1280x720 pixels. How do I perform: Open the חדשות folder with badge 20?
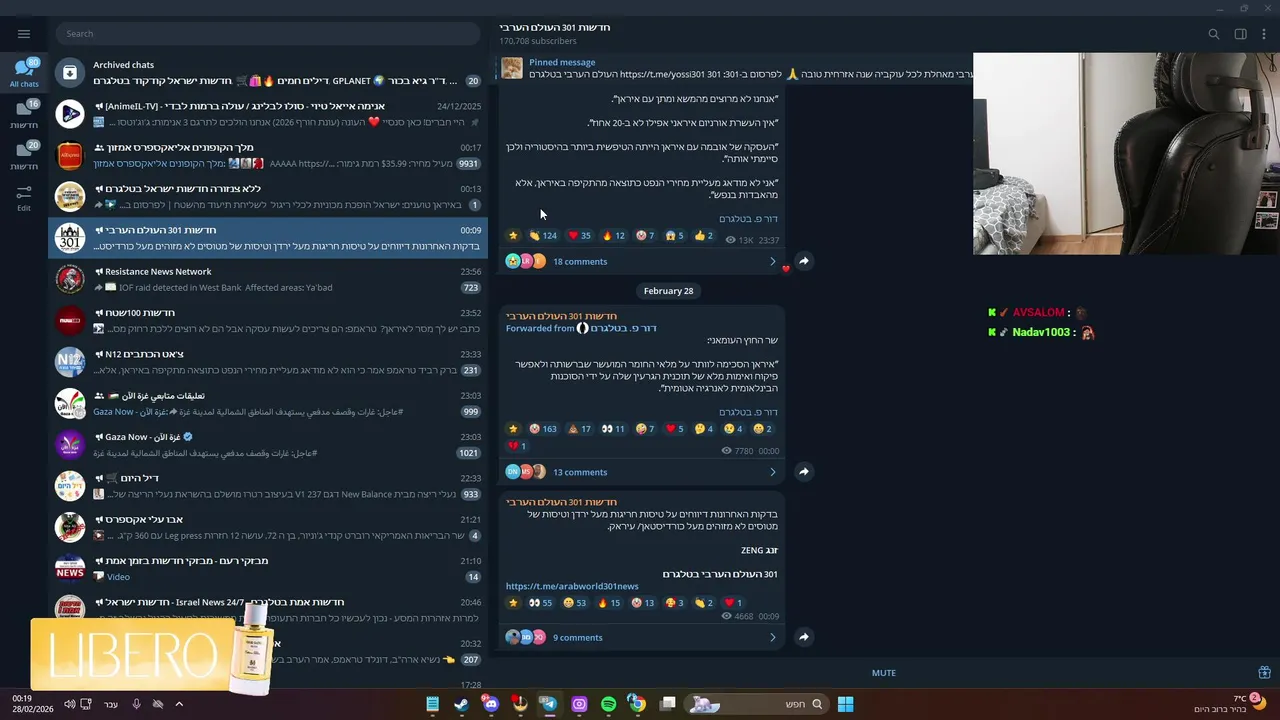(x=24, y=156)
